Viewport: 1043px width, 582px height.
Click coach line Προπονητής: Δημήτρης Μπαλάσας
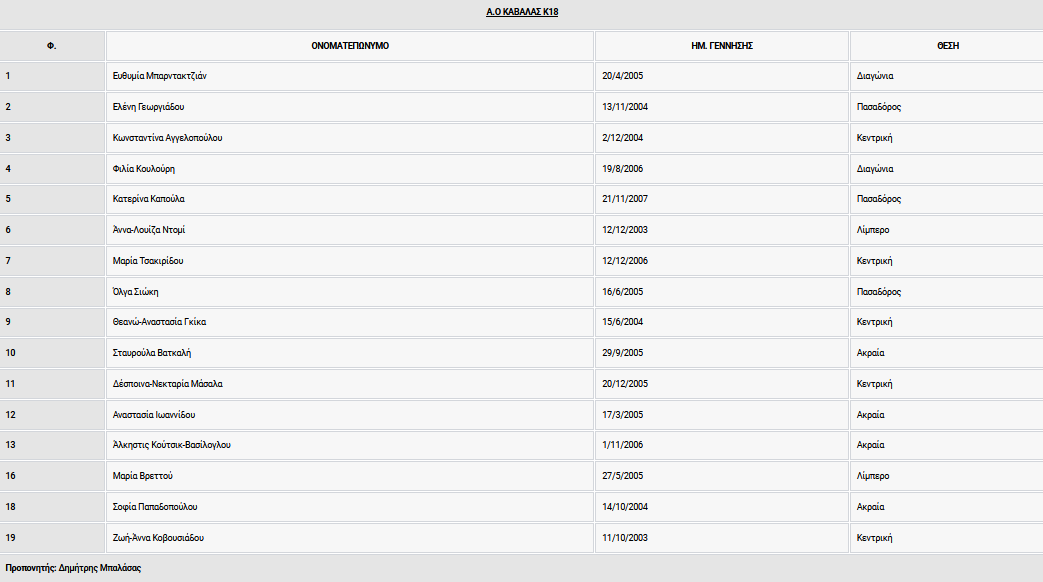pos(73,568)
